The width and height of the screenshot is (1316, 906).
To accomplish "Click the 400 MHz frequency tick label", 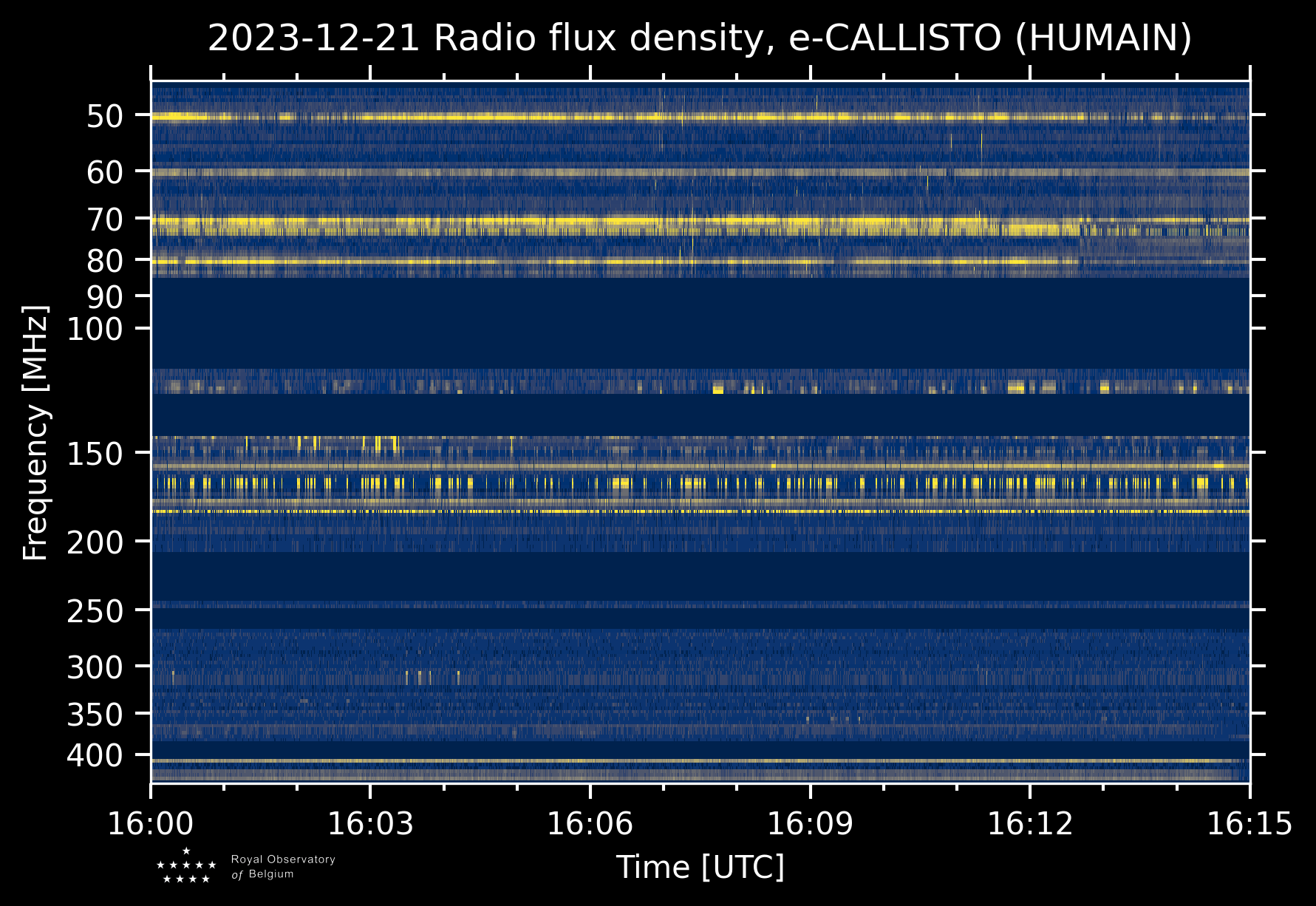I will (95, 756).
